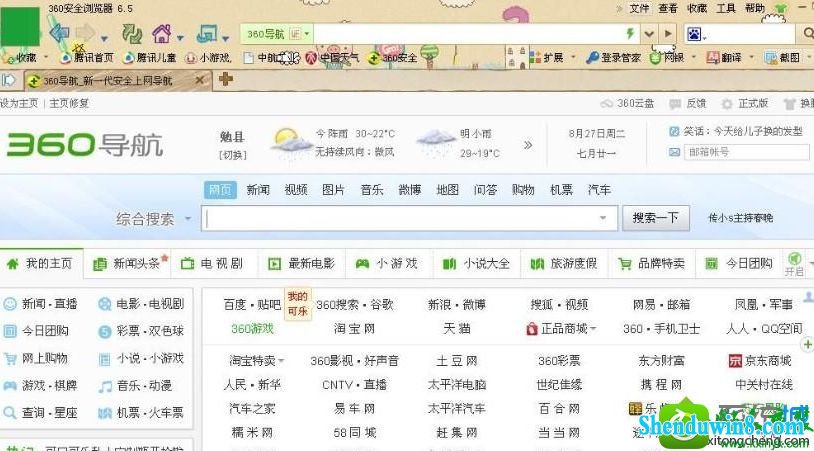The width and height of the screenshot is (814, 451).
Task: Select the 新闻 search tab
Action: (258, 190)
